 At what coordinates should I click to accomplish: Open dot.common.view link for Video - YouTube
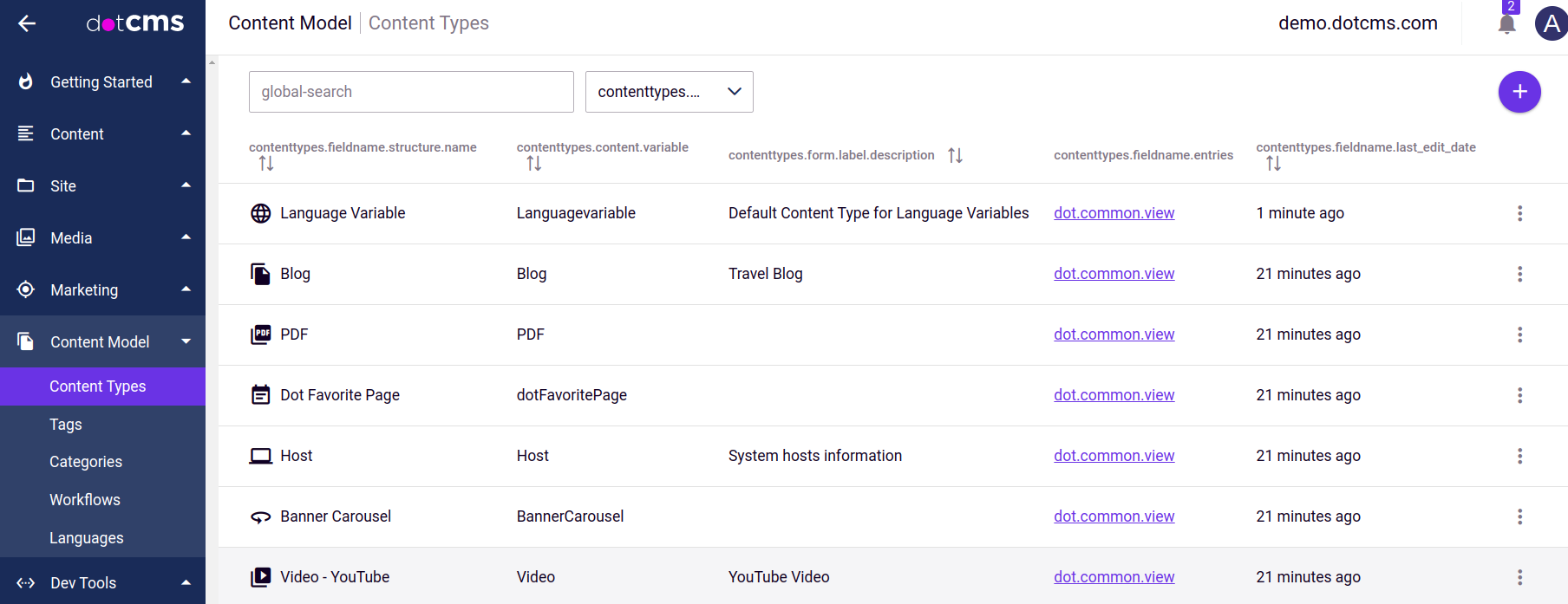tap(1114, 577)
